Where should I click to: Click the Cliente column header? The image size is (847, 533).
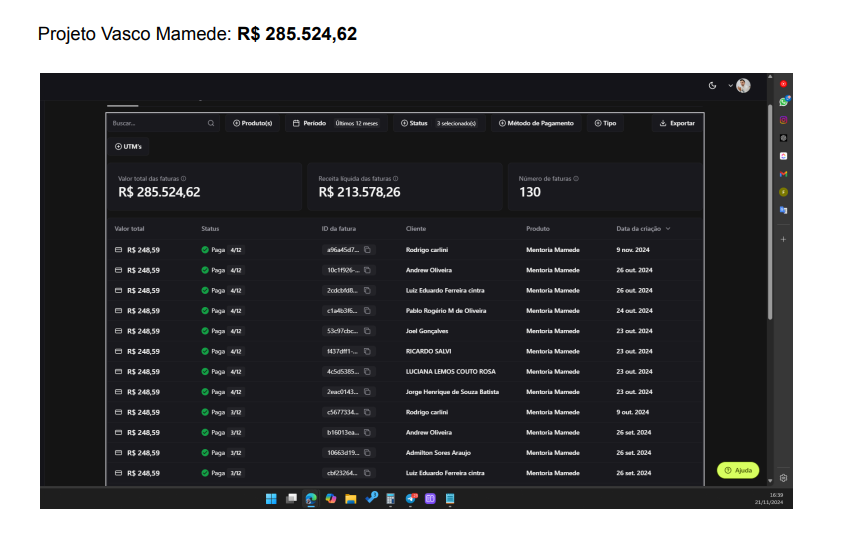pyautogui.click(x=416, y=228)
